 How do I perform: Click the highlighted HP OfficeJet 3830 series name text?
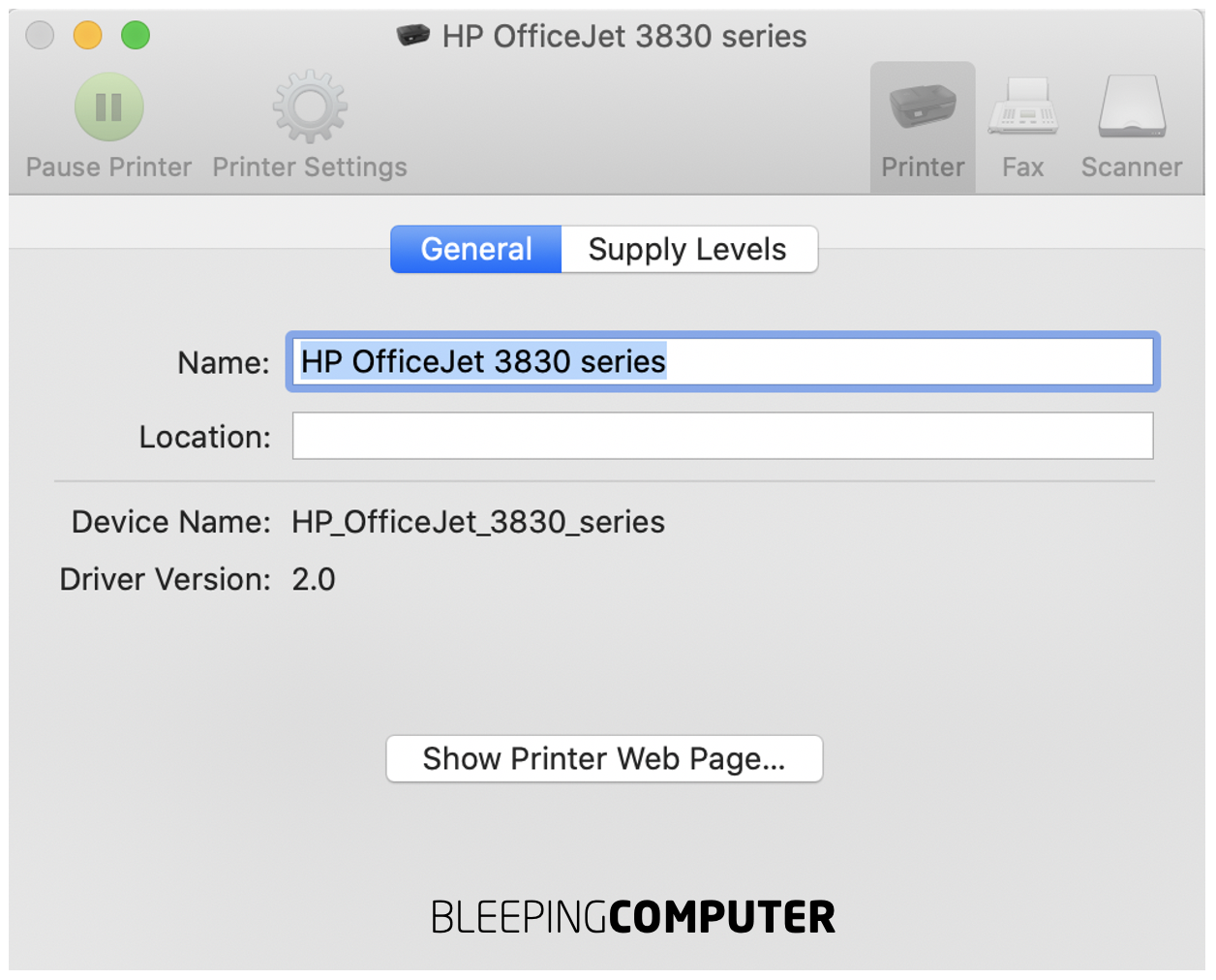point(482,361)
